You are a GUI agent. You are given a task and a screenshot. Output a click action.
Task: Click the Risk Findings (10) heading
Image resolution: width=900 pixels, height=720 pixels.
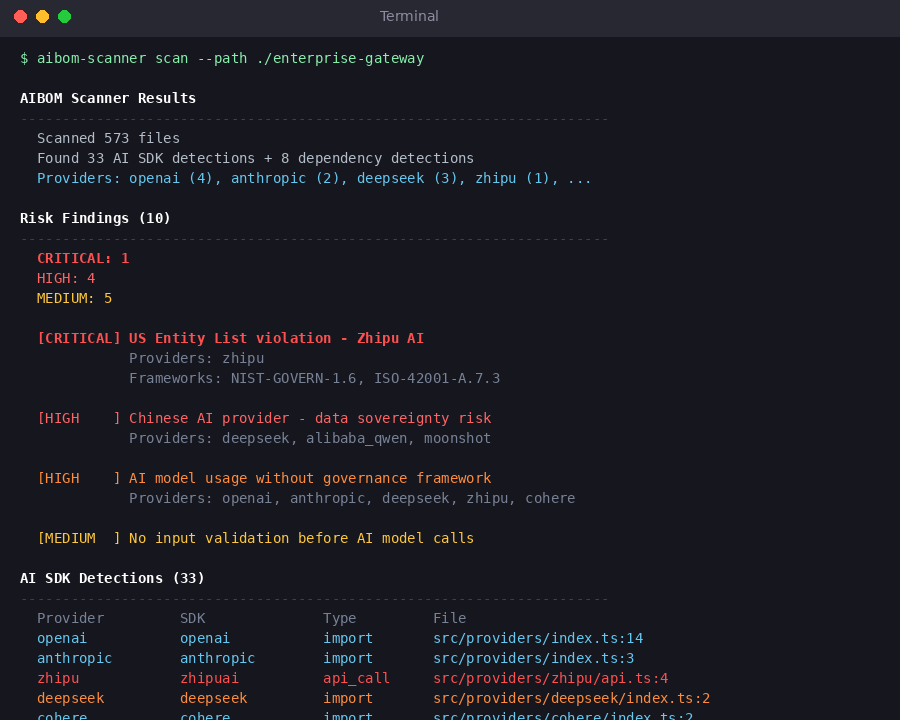pyautogui.click(x=95, y=218)
